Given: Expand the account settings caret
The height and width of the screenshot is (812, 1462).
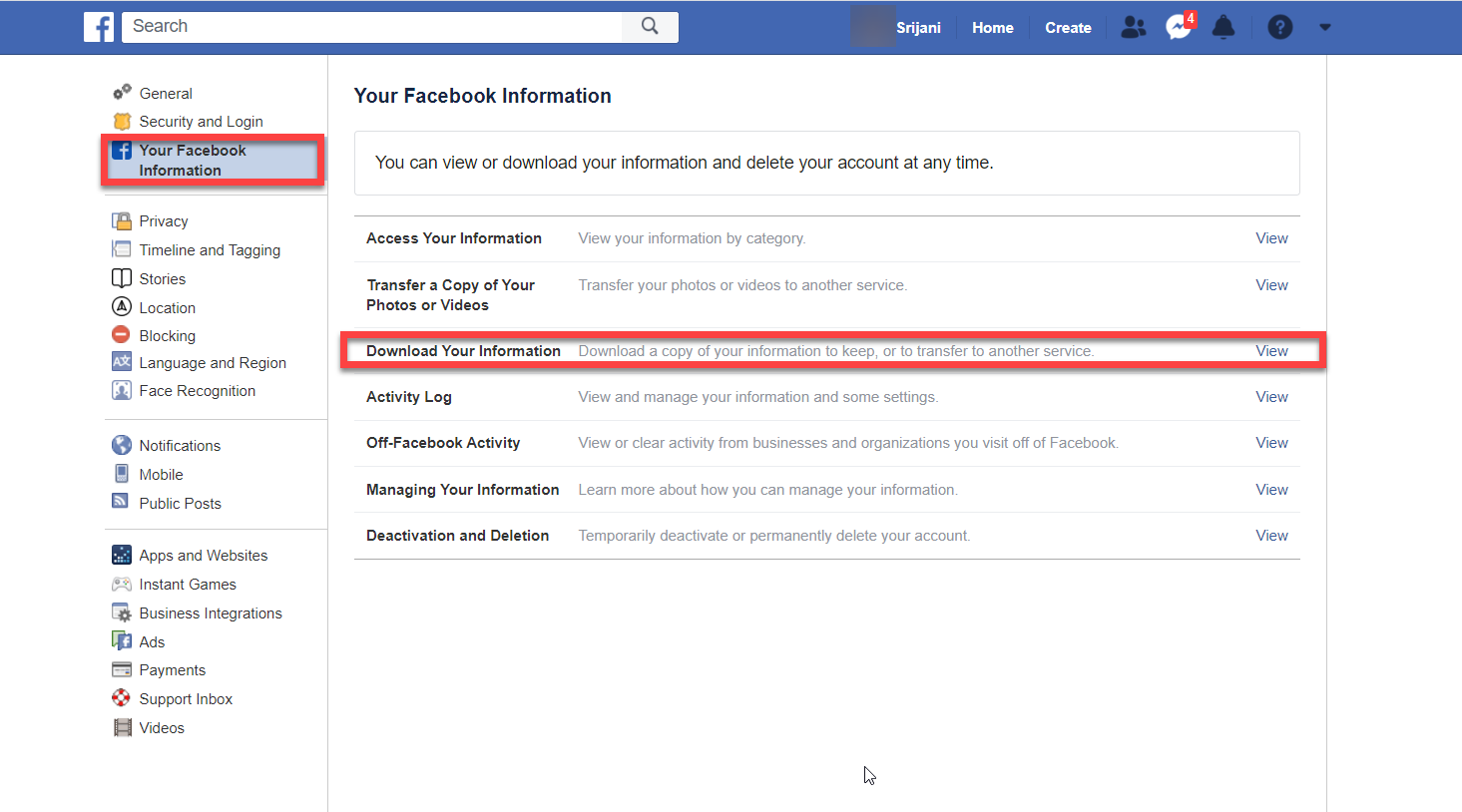Looking at the screenshot, I should [x=1325, y=27].
